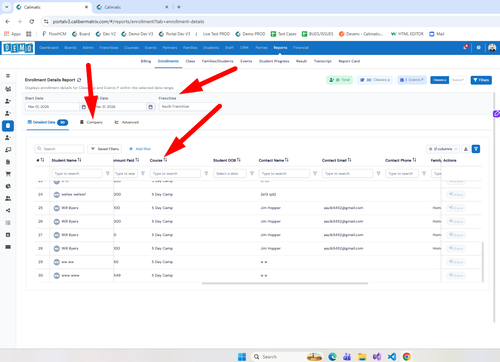Viewport: 500px width, 362px height.
Task: Open the Board bookmark
Action: [81, 34]
